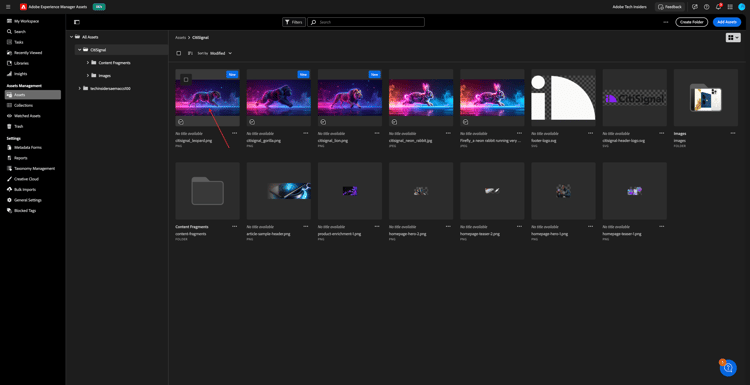
Task: Click the Create Folder button
Action: click(692, 22)
